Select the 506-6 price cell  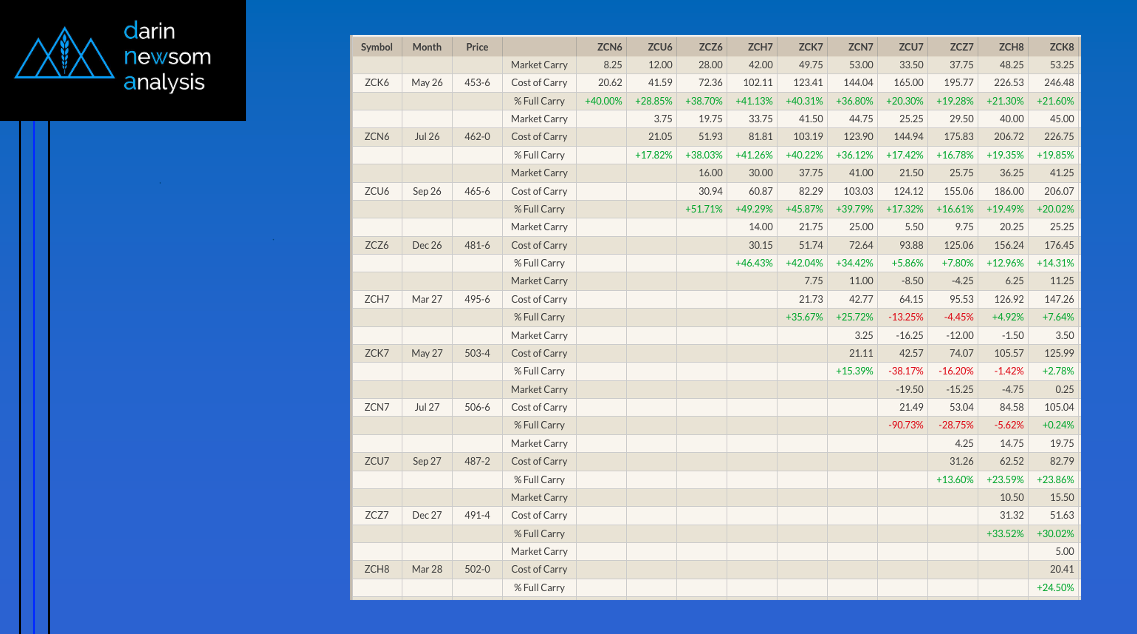click(x=477, y=407)
